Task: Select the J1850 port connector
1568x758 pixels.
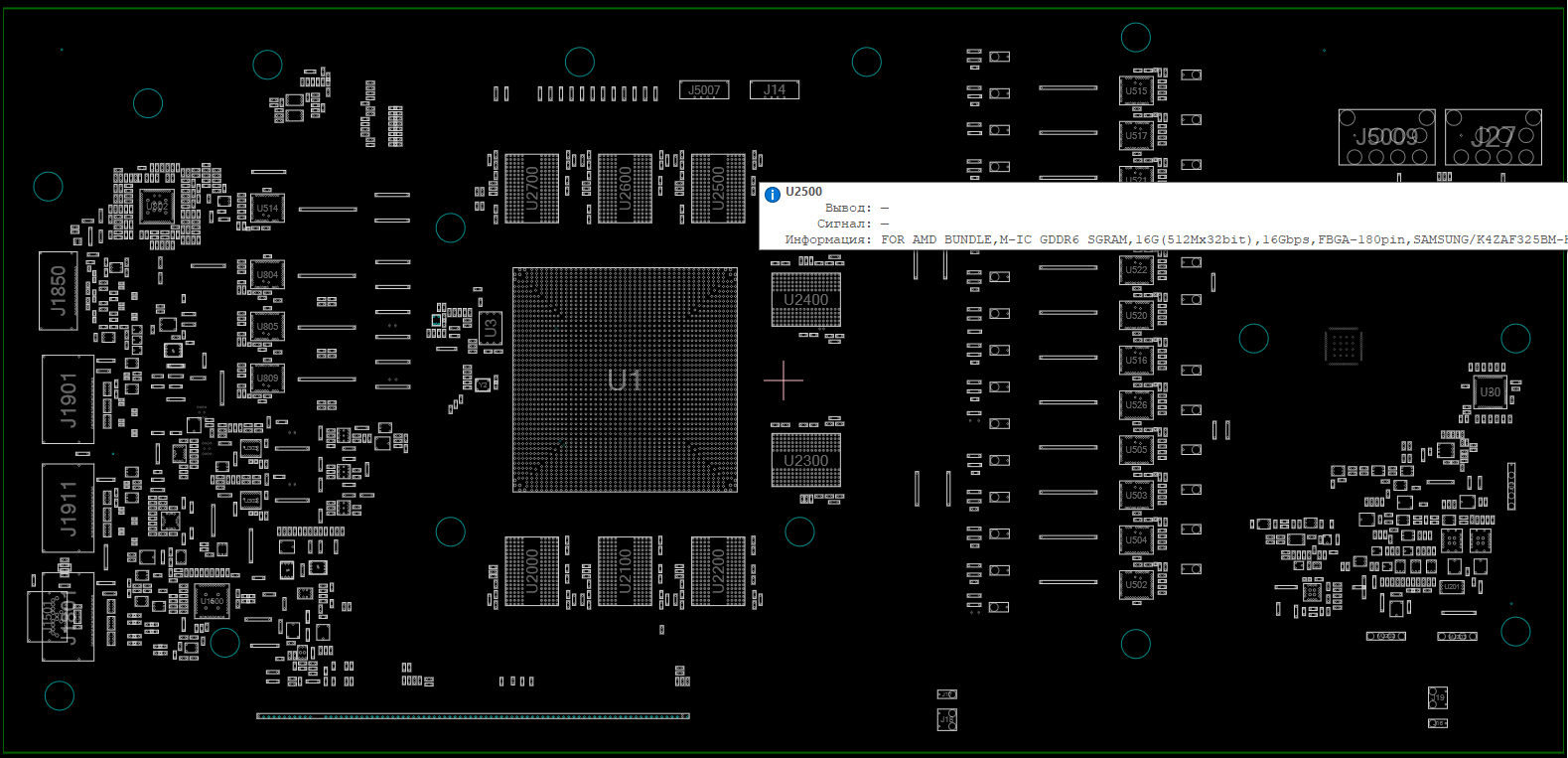Action: pyautogui.click(x=59, y=291)
